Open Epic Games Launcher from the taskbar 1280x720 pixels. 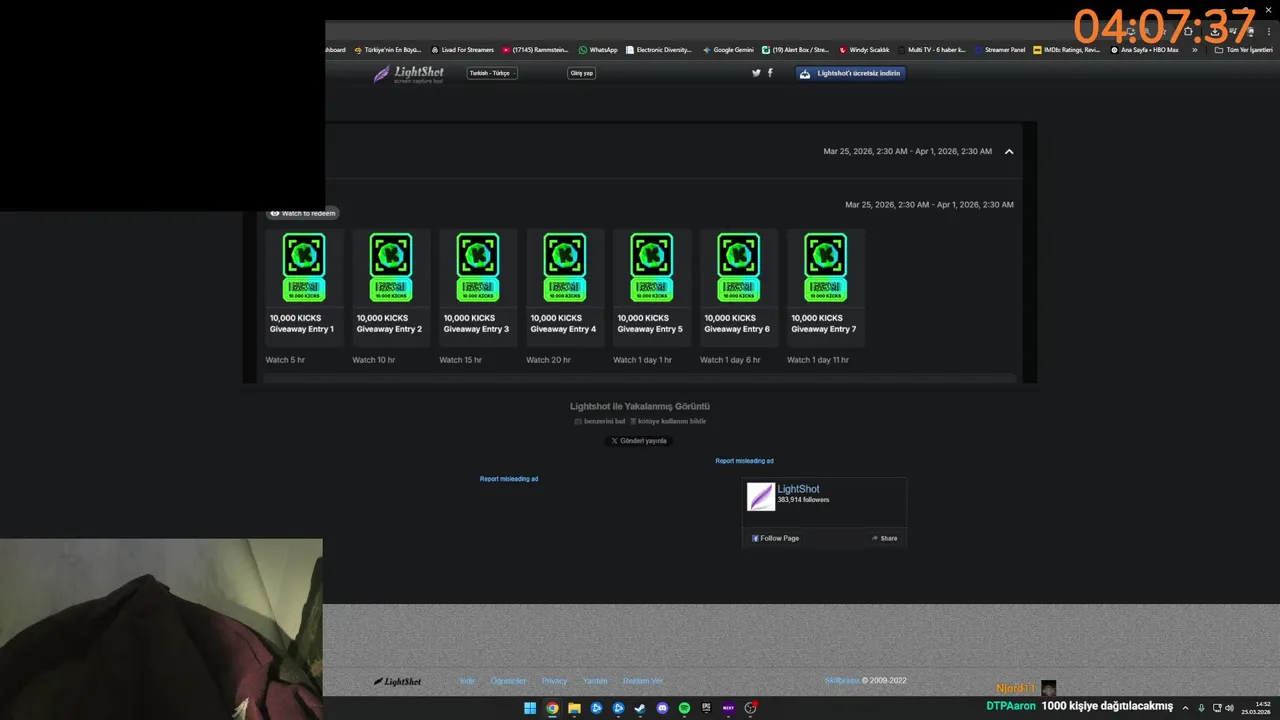pyautogui.click(x=706, y=708)
